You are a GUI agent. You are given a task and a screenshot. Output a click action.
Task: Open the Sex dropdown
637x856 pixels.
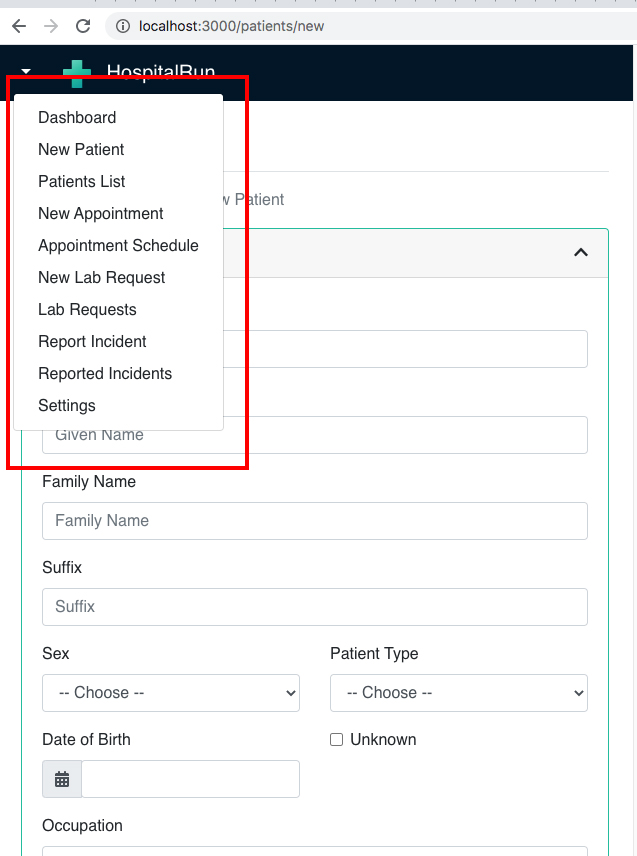[x=170, y=692]
